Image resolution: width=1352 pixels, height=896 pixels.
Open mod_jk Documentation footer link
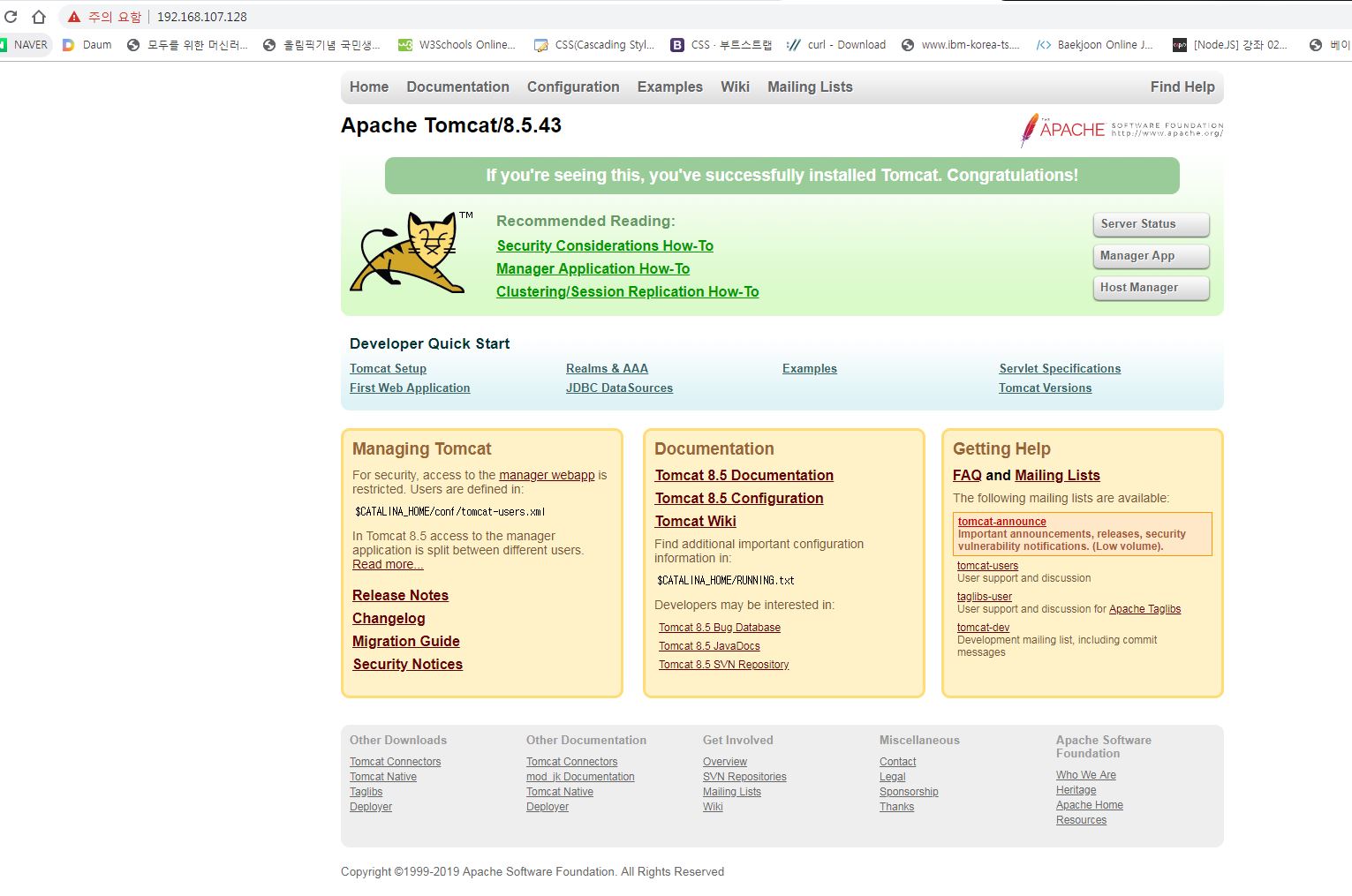coord(580,777)
